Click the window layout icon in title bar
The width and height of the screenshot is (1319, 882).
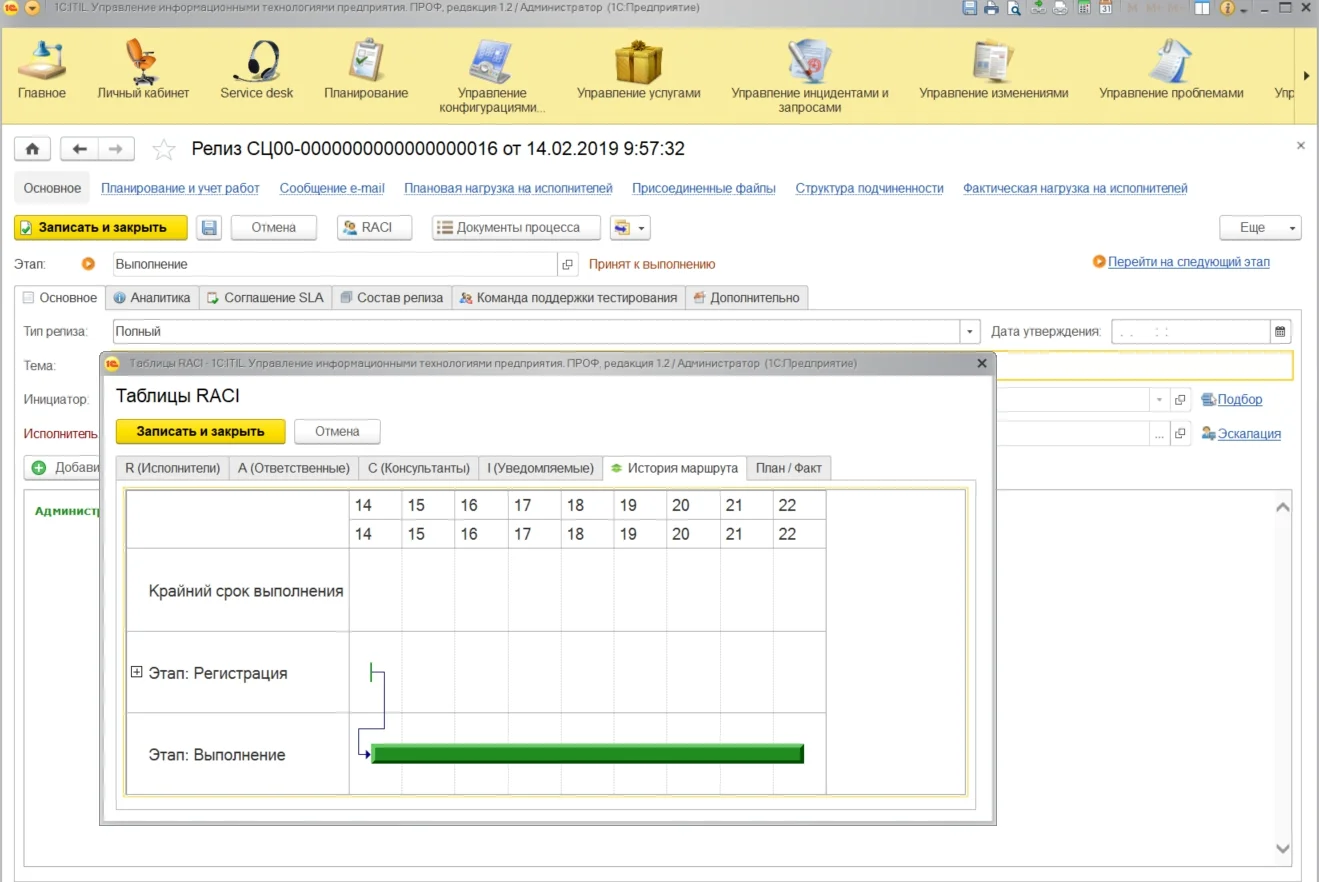pos(1201,8)
